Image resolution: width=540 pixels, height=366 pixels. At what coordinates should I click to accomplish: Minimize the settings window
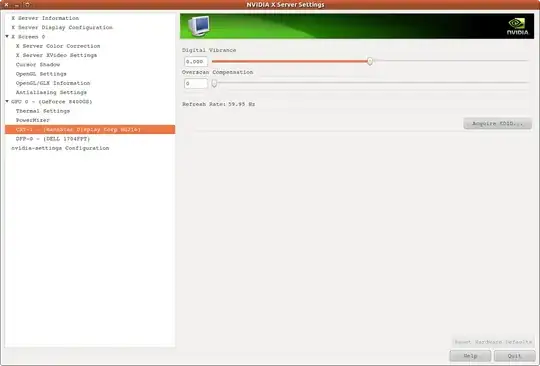pos(17,4)
